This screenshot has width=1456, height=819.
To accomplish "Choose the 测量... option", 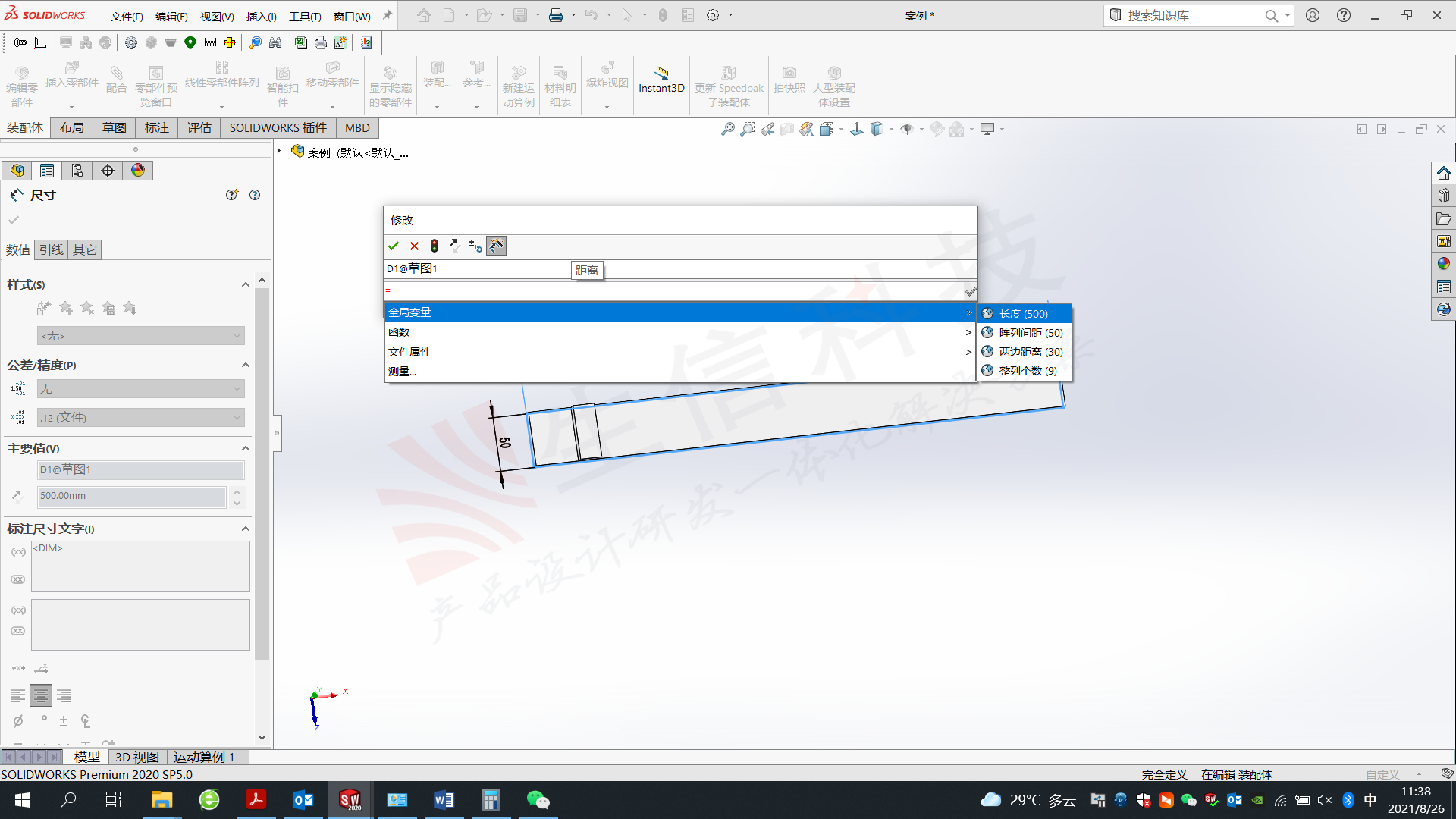I will pos(680,371).
